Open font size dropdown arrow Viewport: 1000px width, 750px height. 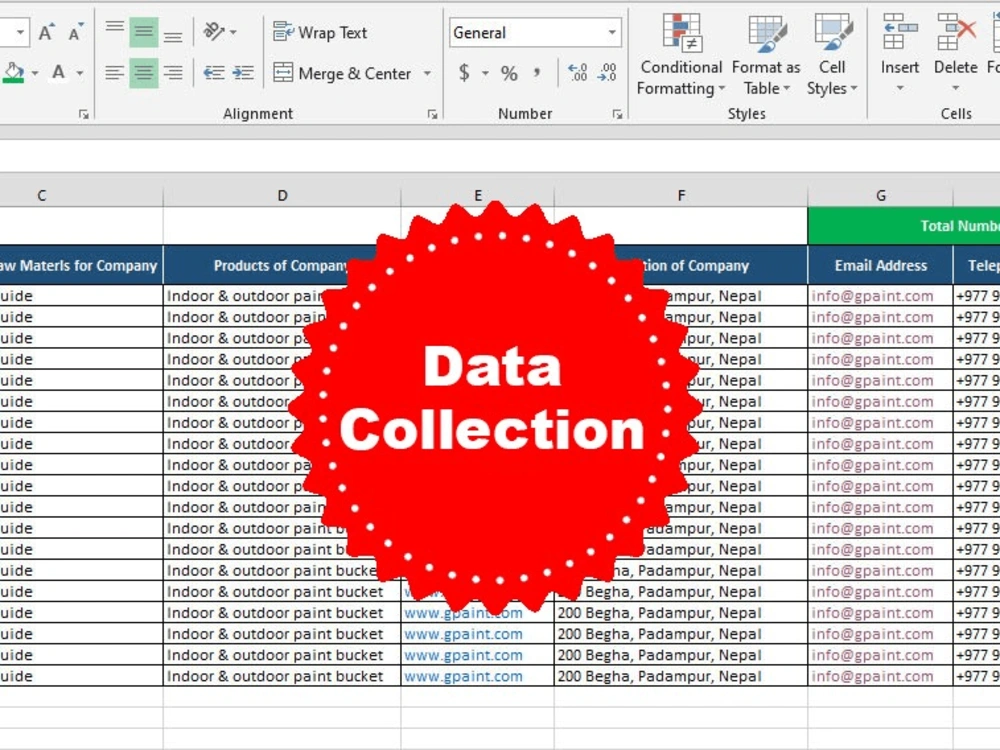point(20,32)
